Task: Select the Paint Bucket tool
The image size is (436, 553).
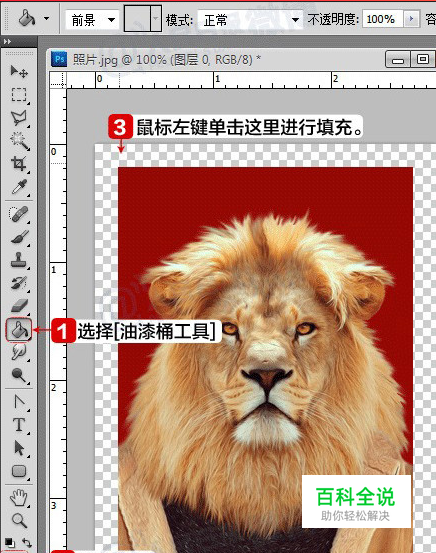Action: [x=19, y=329]
